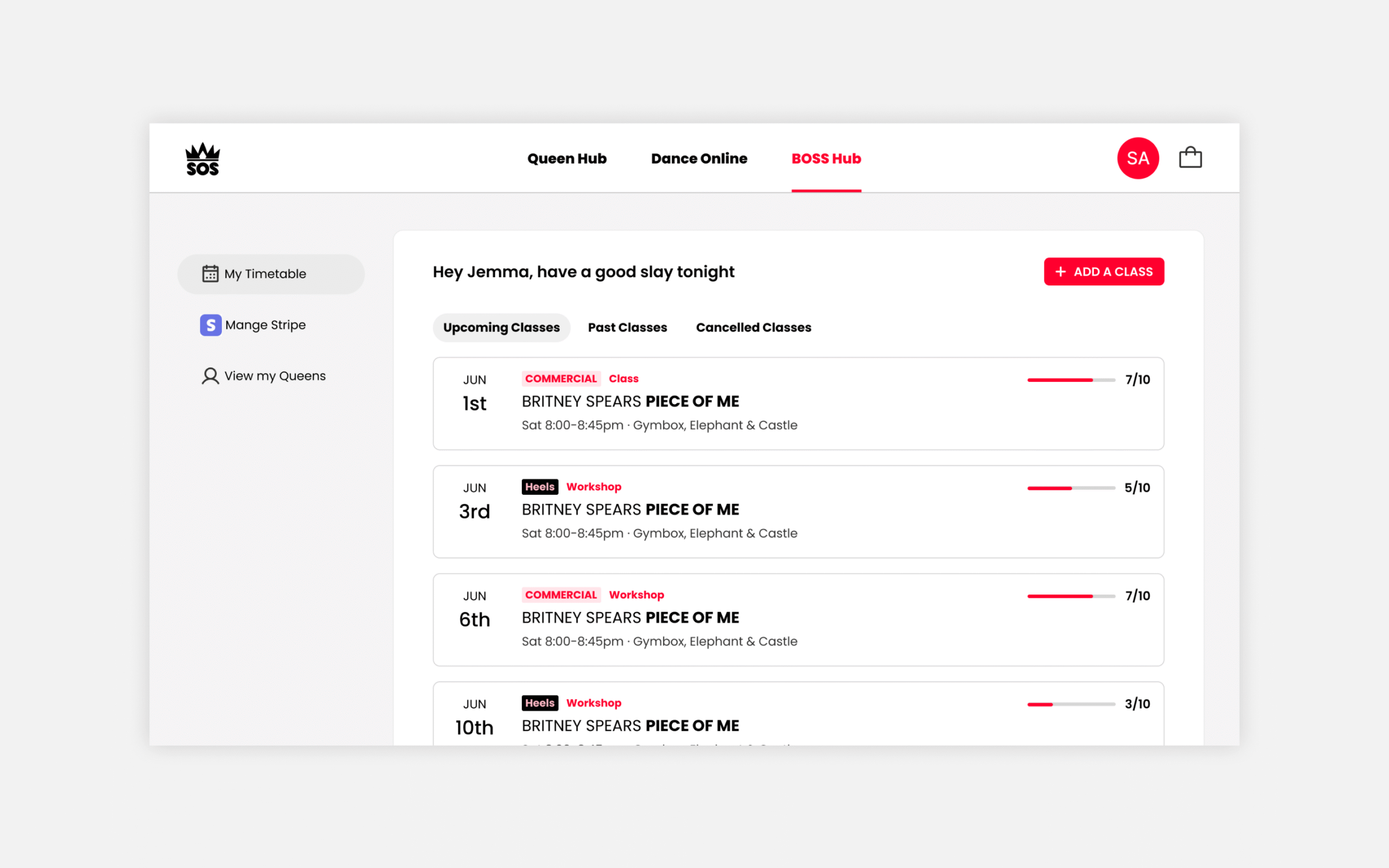Click the Workshop label on Jun 10th card
This screenshot has width=1389, height=868.
pyautogui.click(x=594, y=703)
